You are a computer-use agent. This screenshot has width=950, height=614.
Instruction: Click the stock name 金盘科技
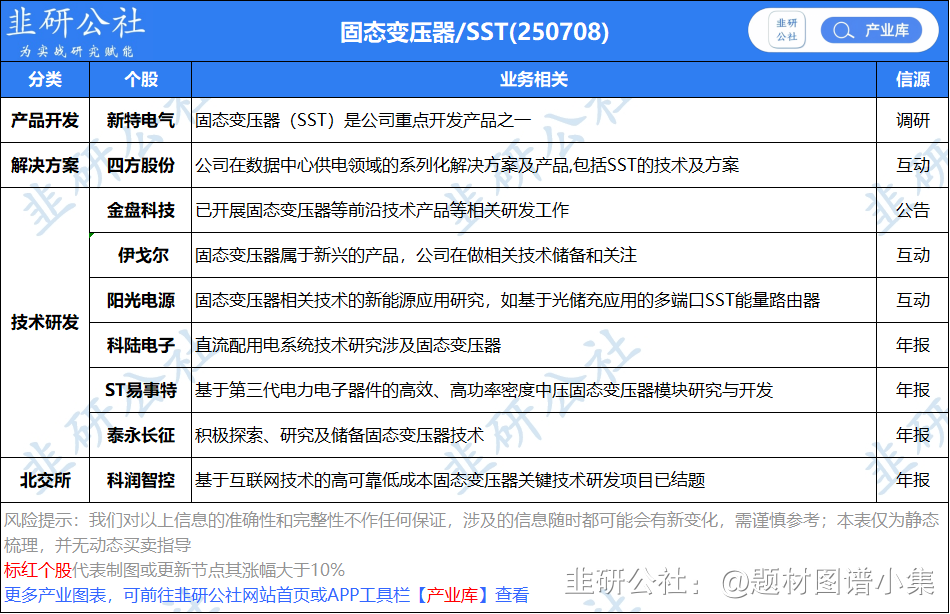[x=141, y=210]
